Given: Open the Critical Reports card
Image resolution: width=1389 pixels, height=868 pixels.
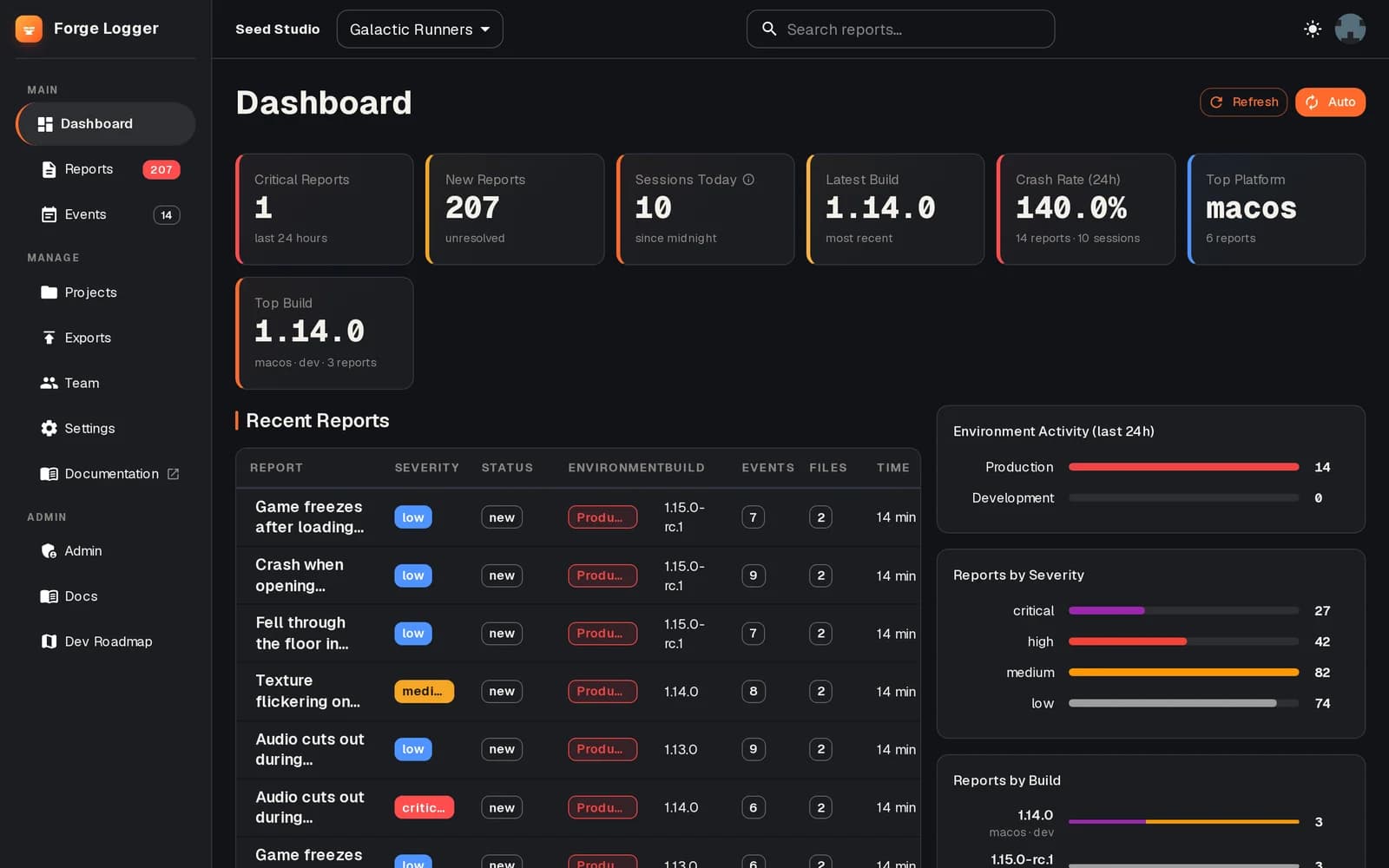Looking at the screenshot, I should coord(325,209).
